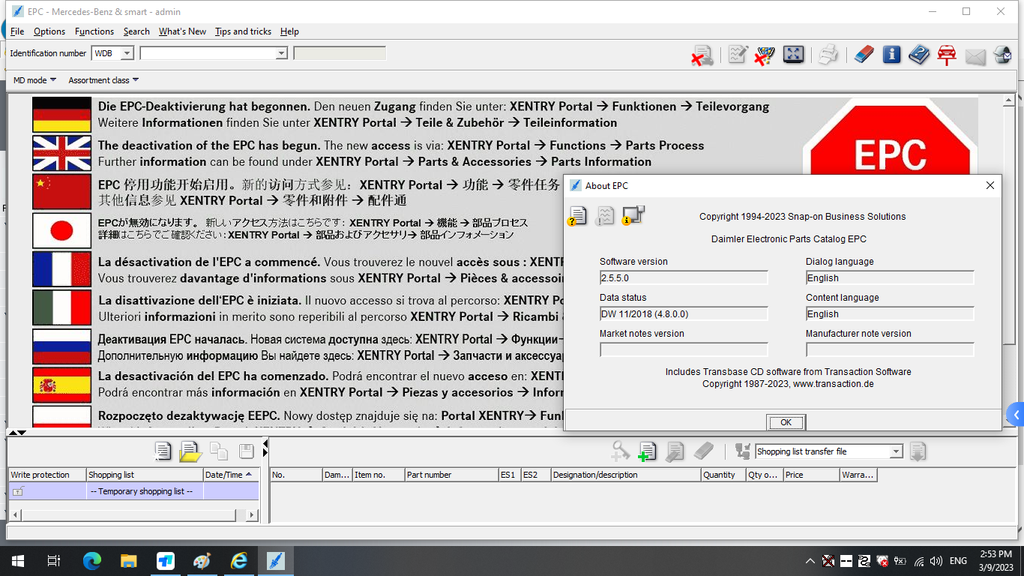Open the Tips and tricks menu
This screenshot has width=1024, height=576.
click(243, 31)
